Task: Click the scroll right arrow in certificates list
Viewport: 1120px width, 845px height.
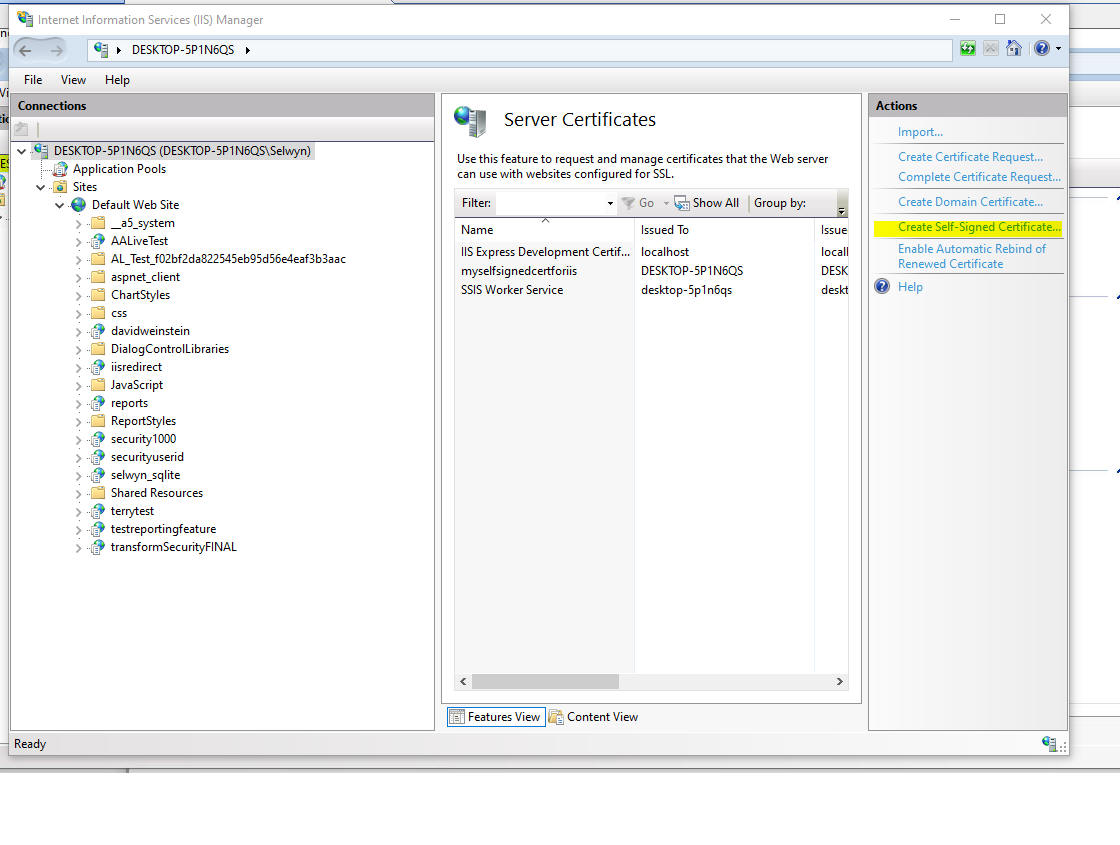Action: [840, 681]
